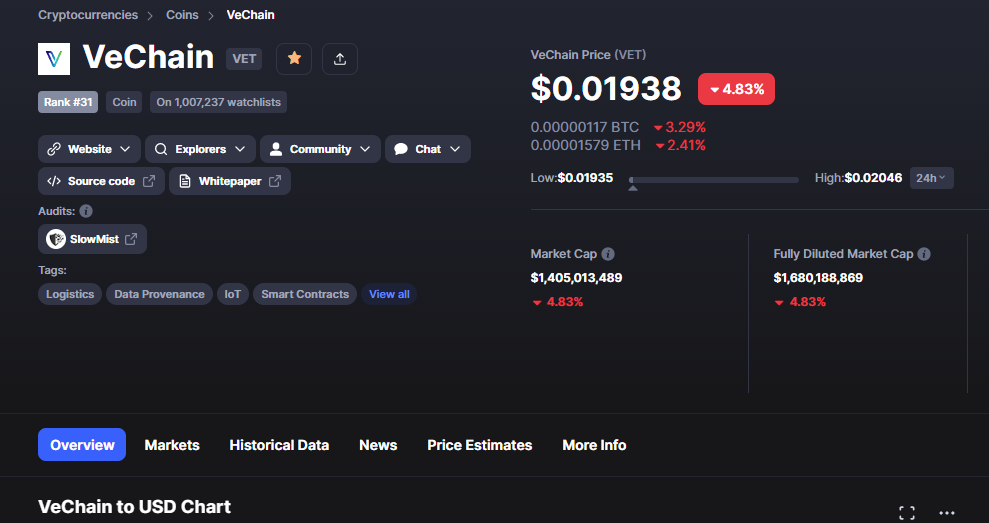
Task: Click the watchlists count badge
Action: tap(218, 102)
